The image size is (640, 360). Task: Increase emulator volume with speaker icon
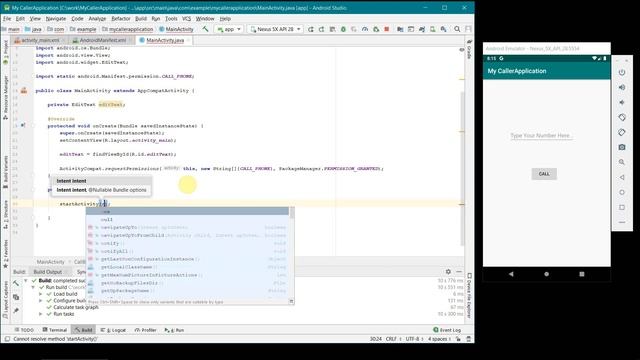click(x=622, y=87)
